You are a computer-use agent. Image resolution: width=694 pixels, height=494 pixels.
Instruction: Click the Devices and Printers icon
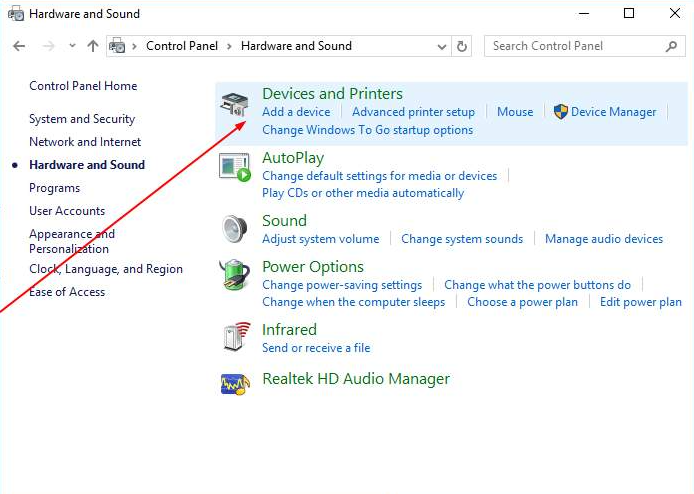point(234,104)
